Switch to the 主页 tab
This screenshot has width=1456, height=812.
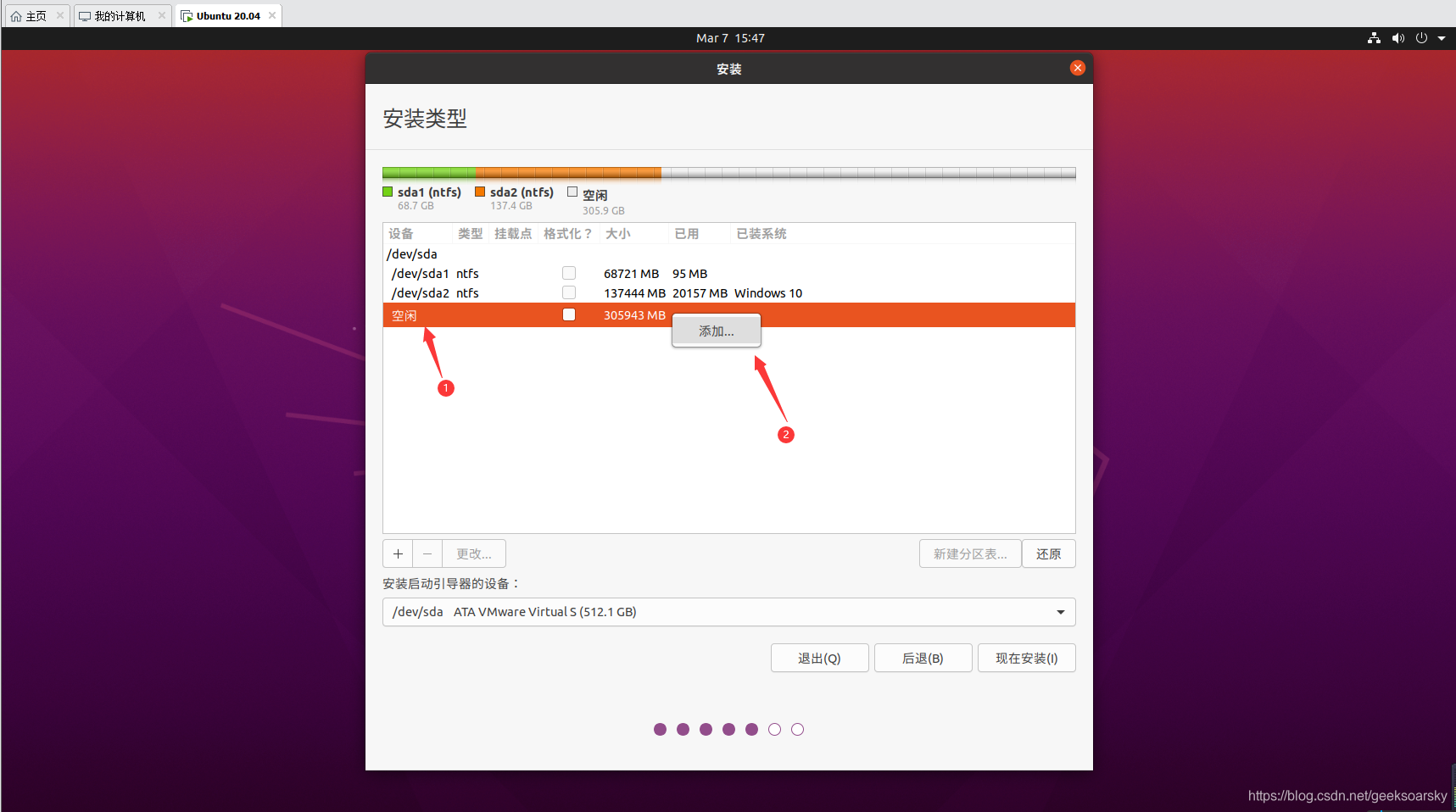coord(36,16)
